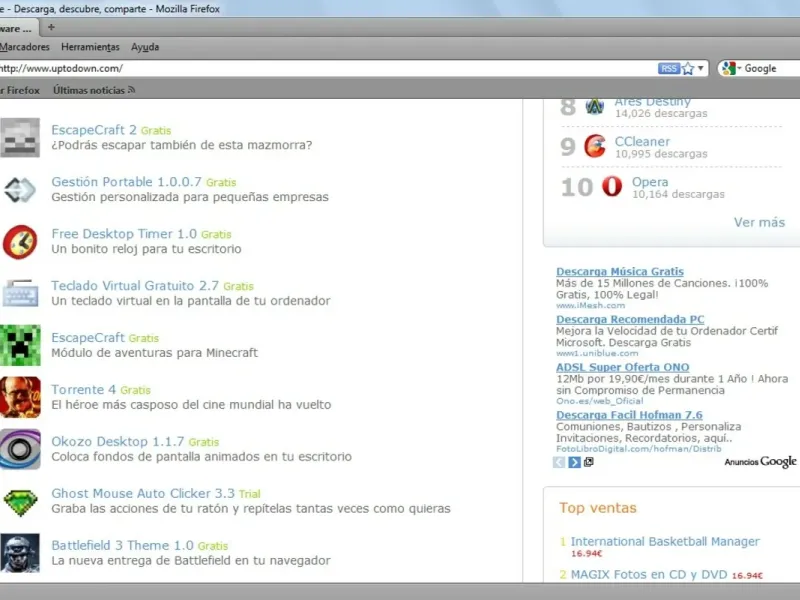800x600 pixels.
Task: Click the www.iMesh.com ad URL
Action: pyautogui.click(x=590, y=306)
